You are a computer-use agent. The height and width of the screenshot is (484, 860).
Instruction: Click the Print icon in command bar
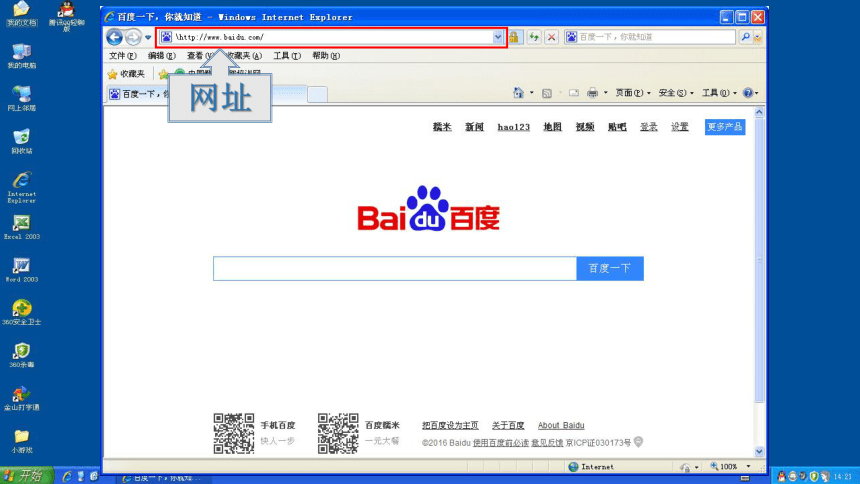592,93
